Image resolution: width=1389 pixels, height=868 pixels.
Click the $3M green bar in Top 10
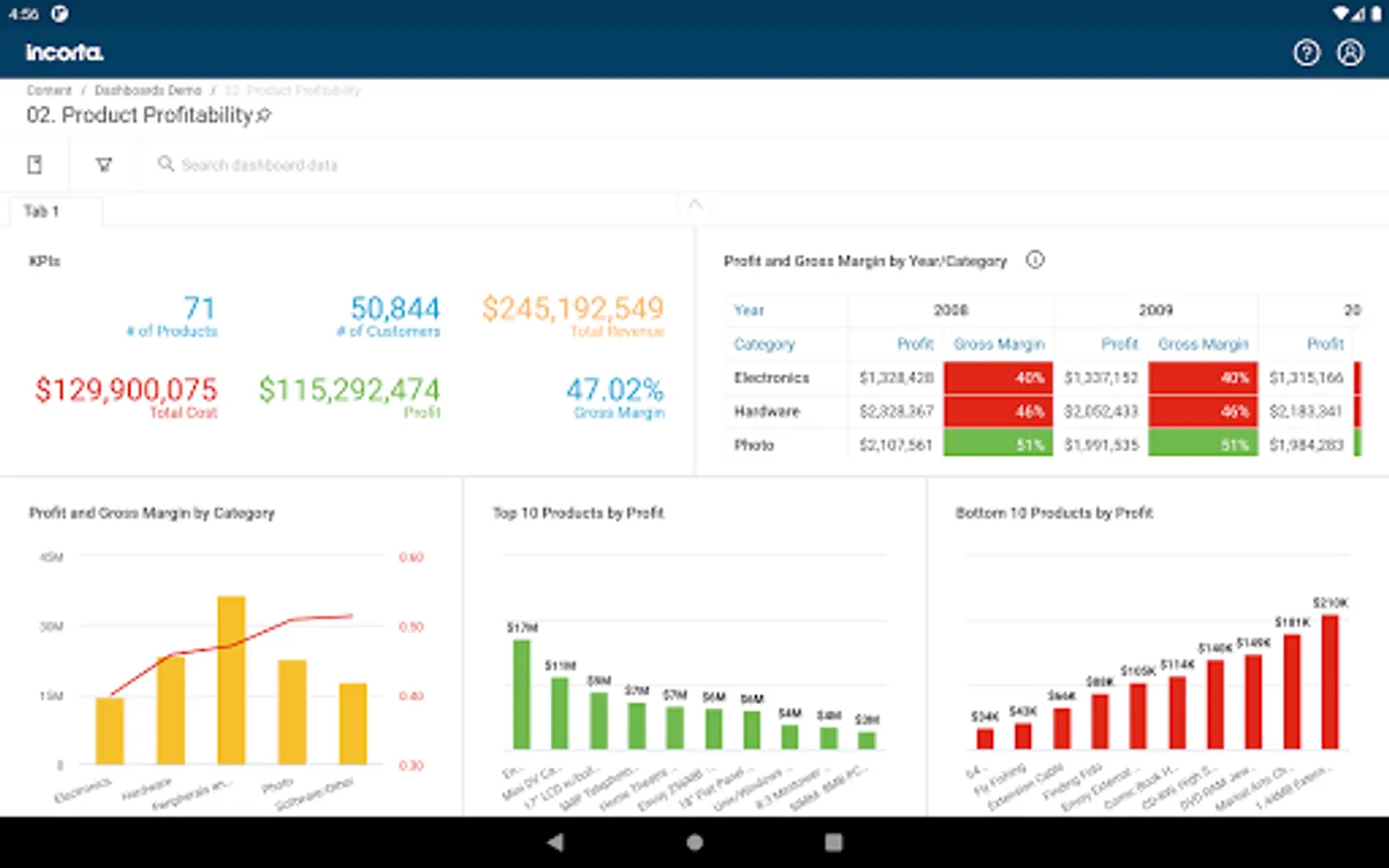pos(867,741)
